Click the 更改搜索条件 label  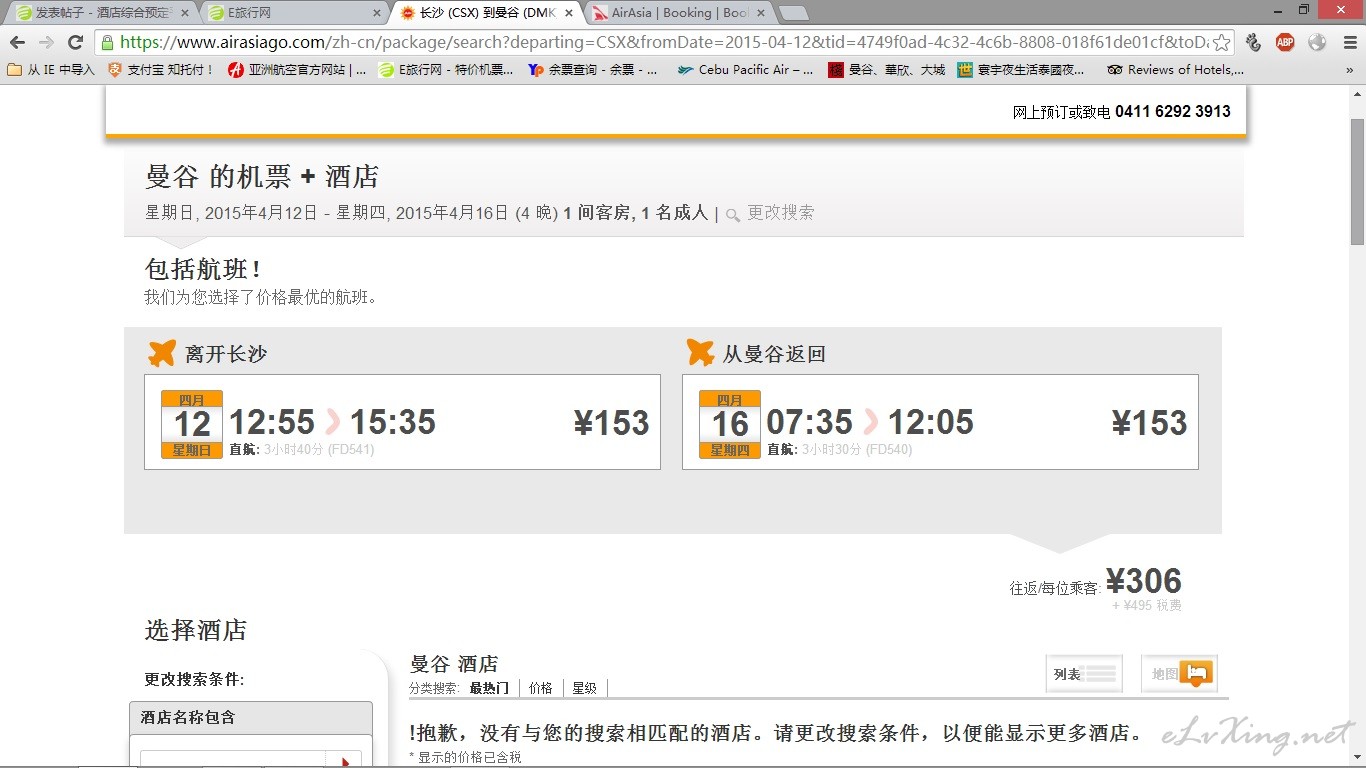click(194, 680)
